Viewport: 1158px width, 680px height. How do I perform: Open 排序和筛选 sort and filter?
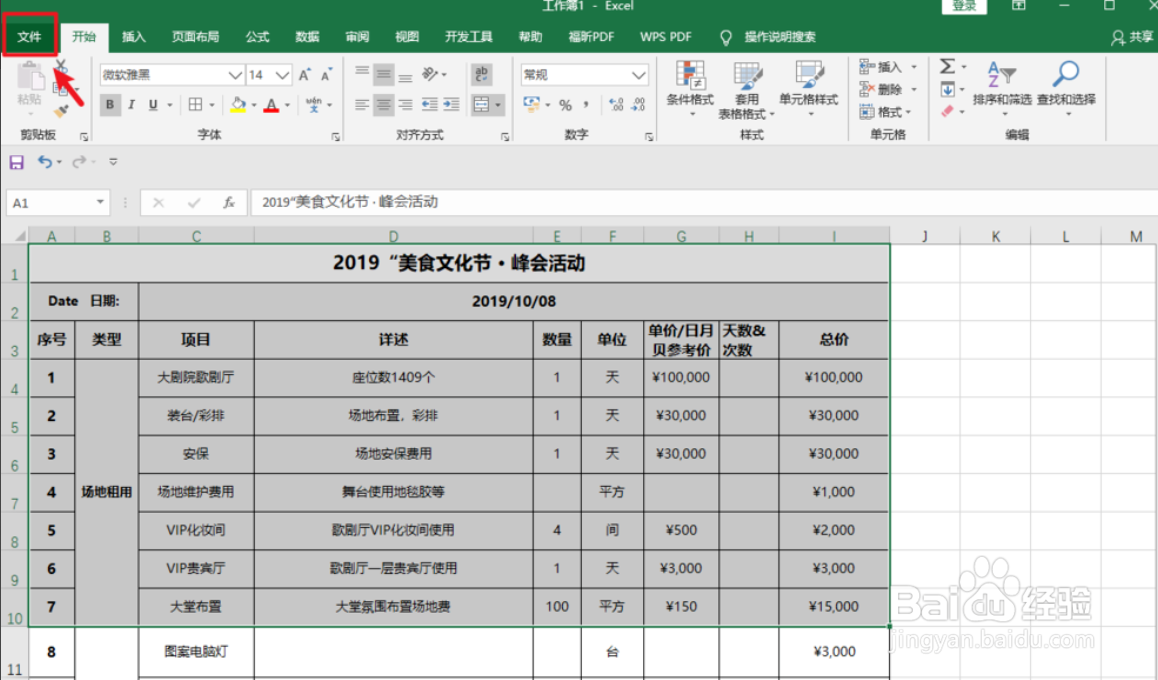click(x=1002, y=87)
